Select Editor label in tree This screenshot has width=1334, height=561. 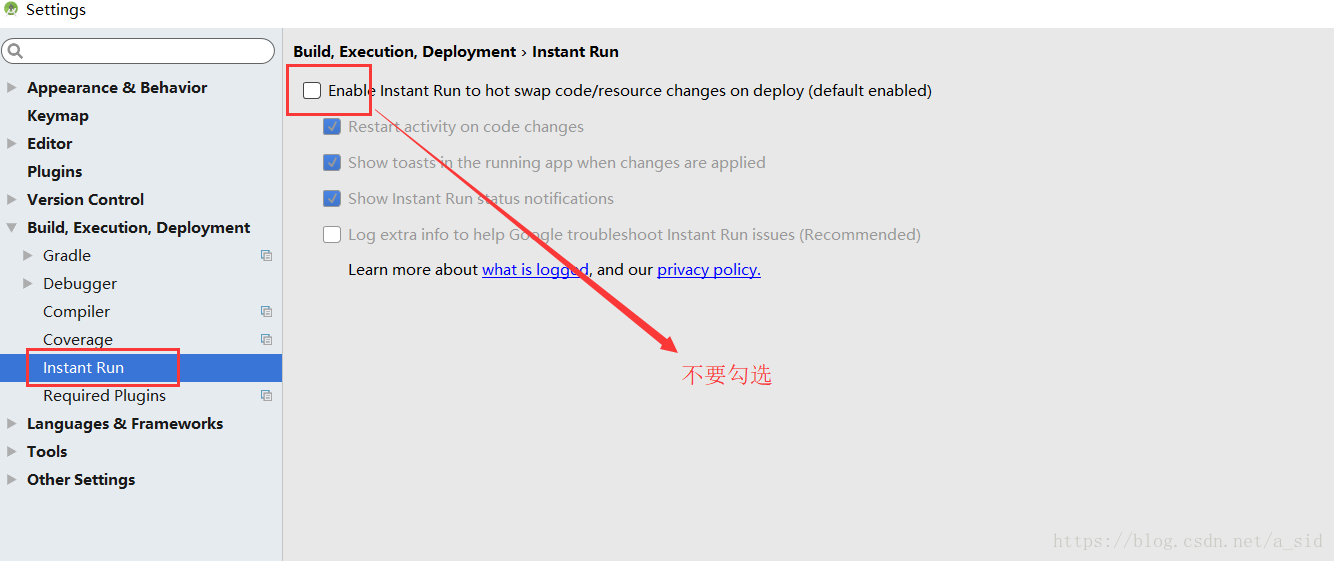50,144
